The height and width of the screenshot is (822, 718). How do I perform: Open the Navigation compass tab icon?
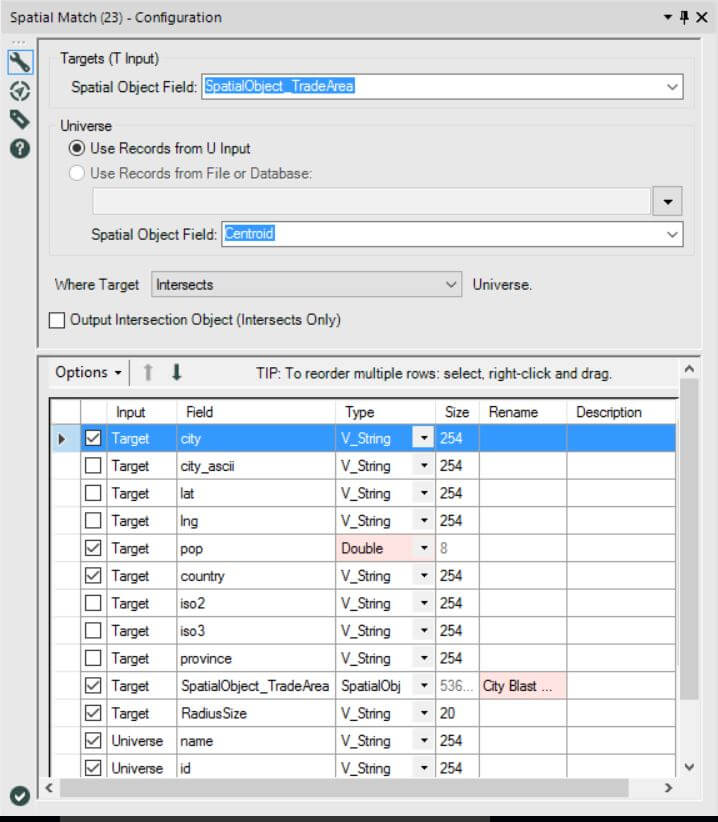(20, 92)
